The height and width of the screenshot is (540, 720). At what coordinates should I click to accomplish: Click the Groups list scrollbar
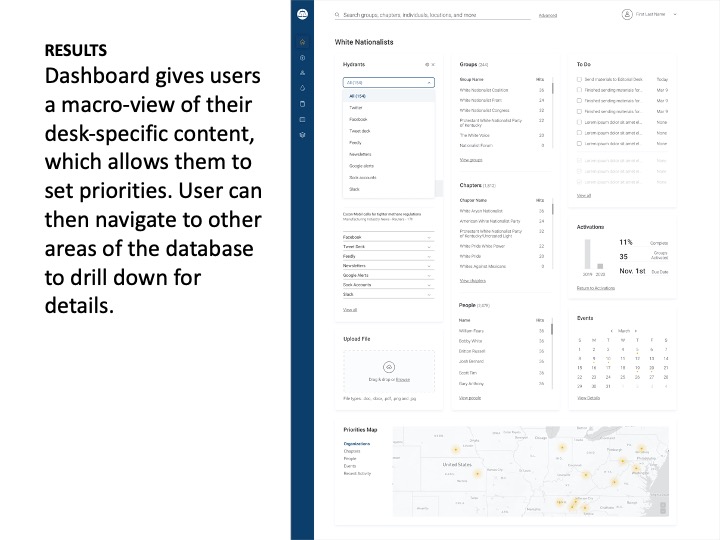(552, 89)
